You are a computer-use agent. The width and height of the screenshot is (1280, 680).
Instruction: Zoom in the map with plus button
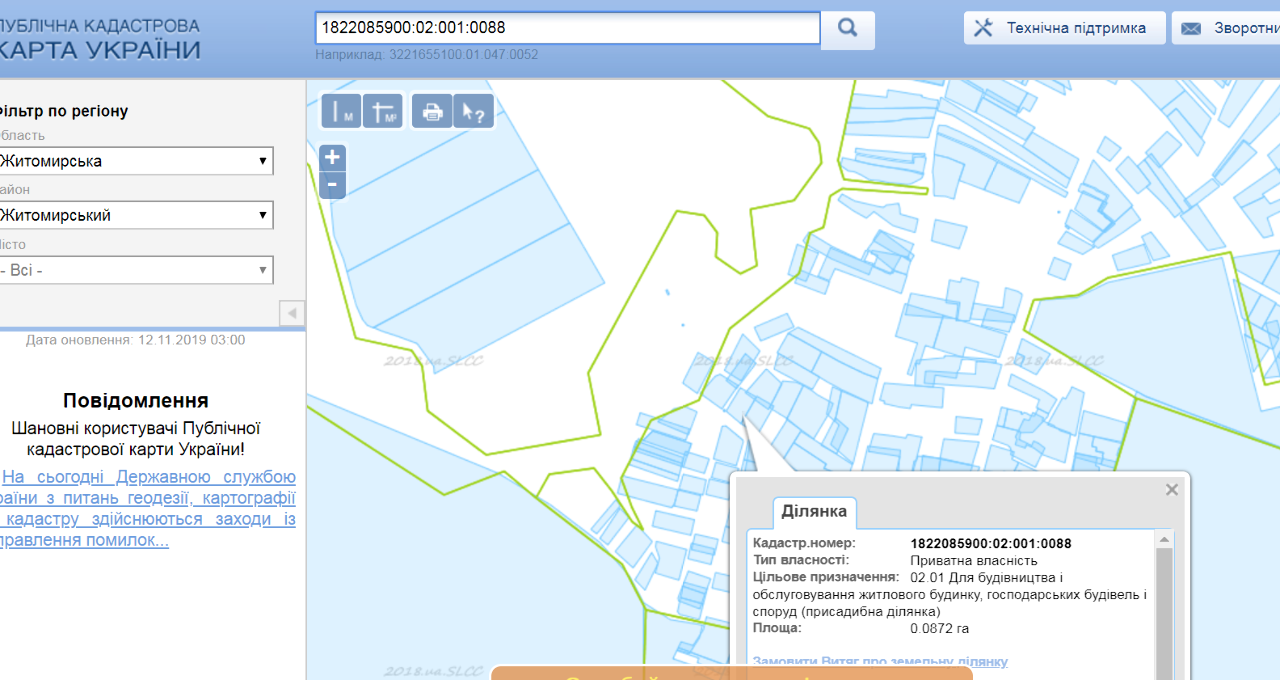click(x=332, y=158)
